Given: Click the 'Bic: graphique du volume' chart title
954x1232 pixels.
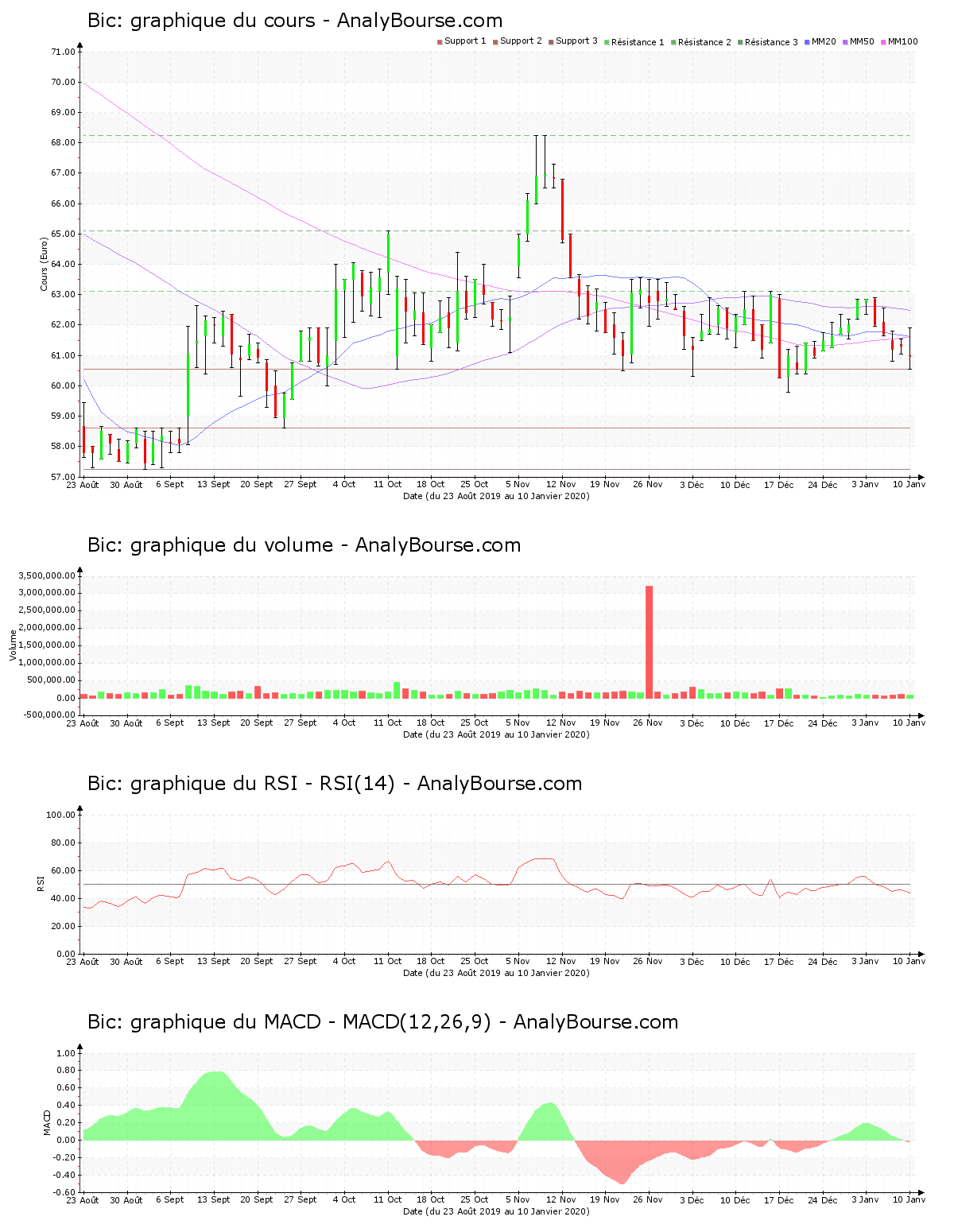Looking at the screenshot, I should [x=304, y=545].
